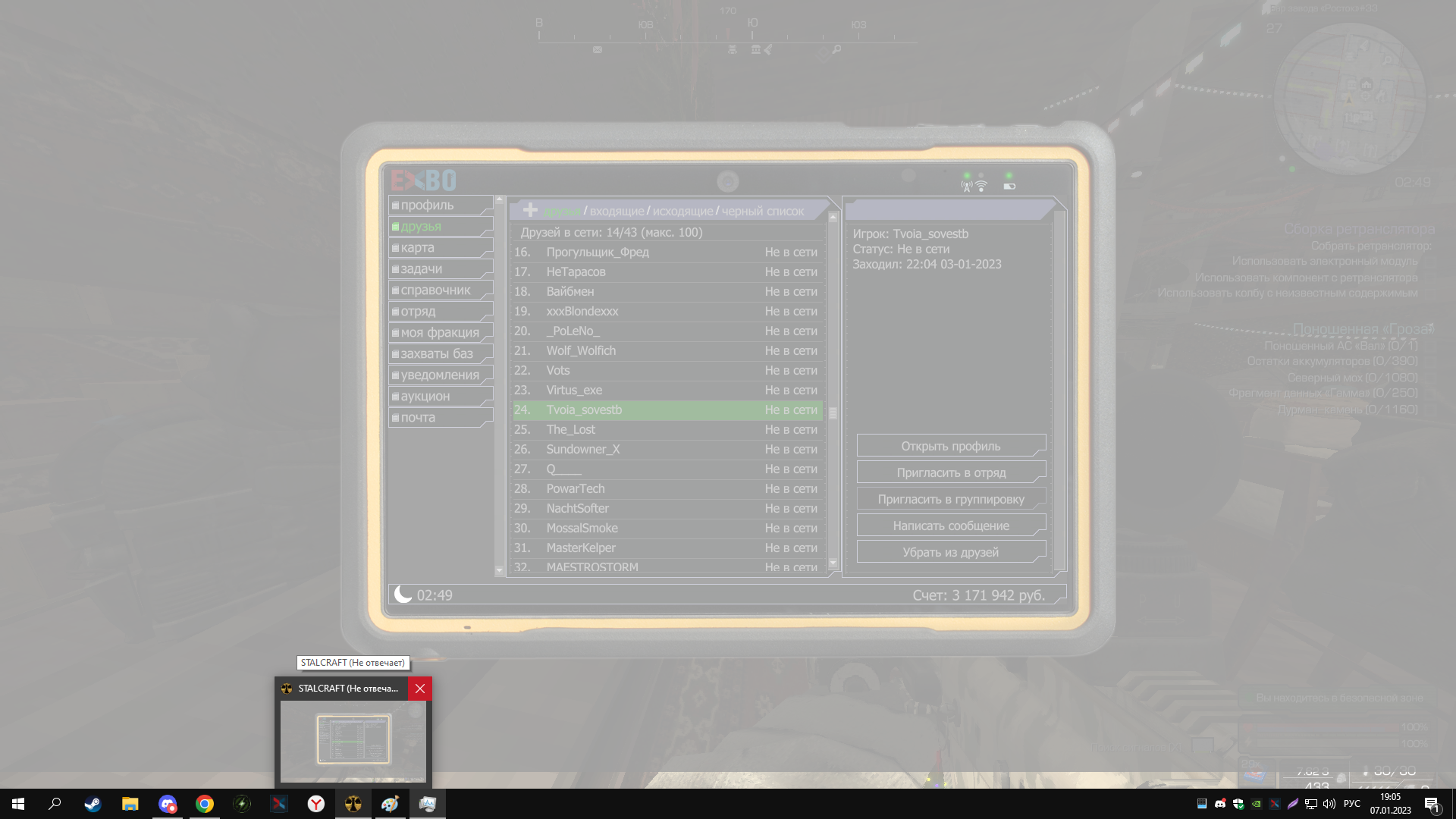Open the NVIDIA tray icon
1456x819 pixels.
click(1257, 804)
